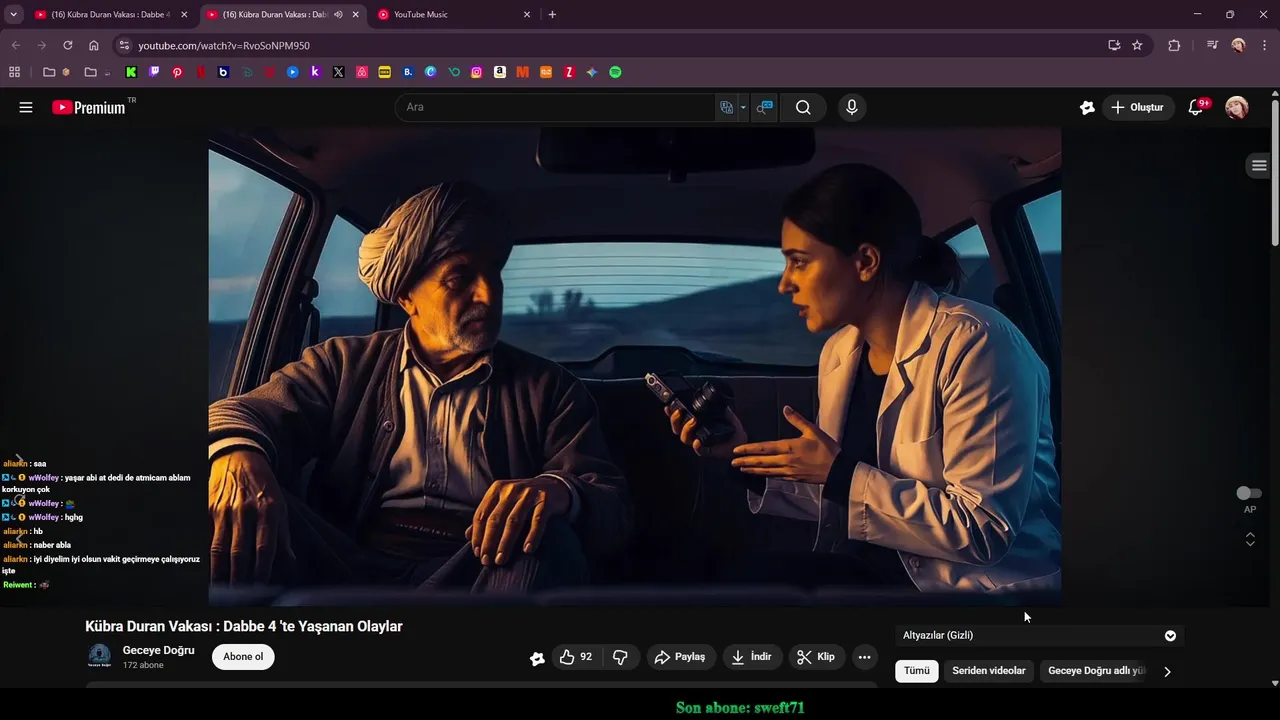Screen dimensions: 1280x720
Task: Go back in browser
Action: pos(15,45)
